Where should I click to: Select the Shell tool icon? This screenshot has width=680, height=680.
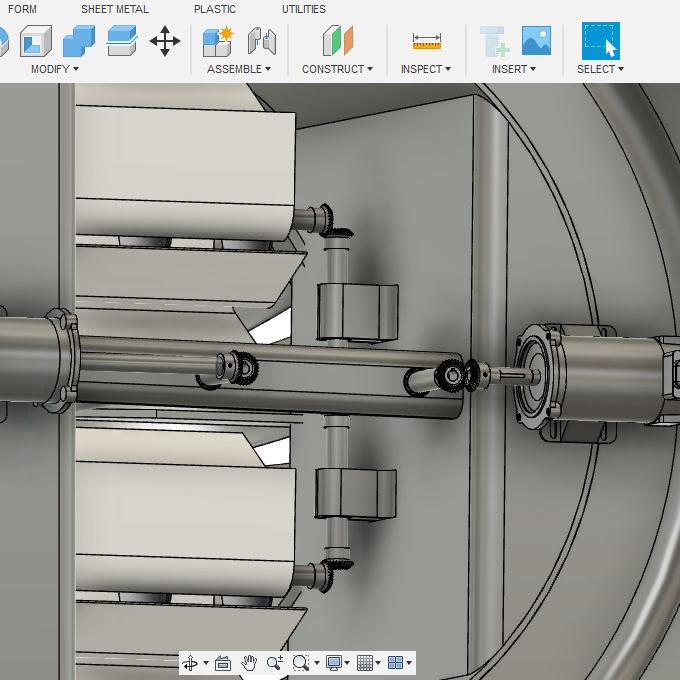click(x=36, y=41)
